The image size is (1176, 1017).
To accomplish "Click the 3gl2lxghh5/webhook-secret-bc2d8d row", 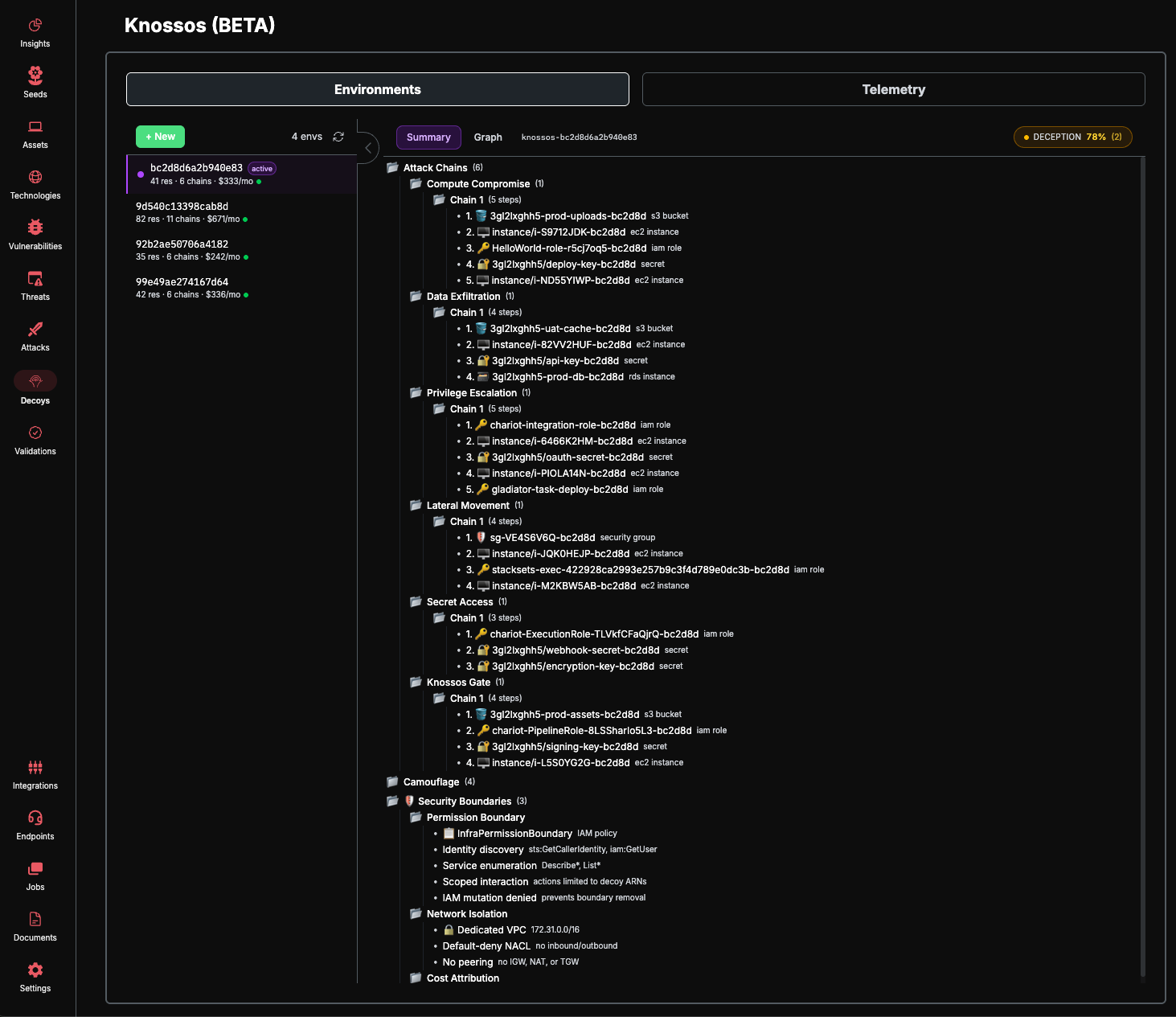I will pos(577,650).
